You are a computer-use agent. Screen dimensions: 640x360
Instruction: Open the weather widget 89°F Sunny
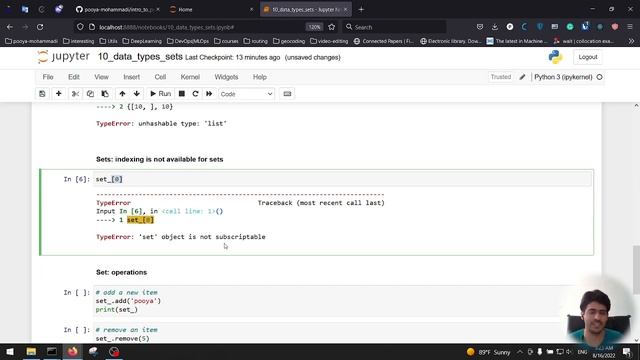(489, 352)
